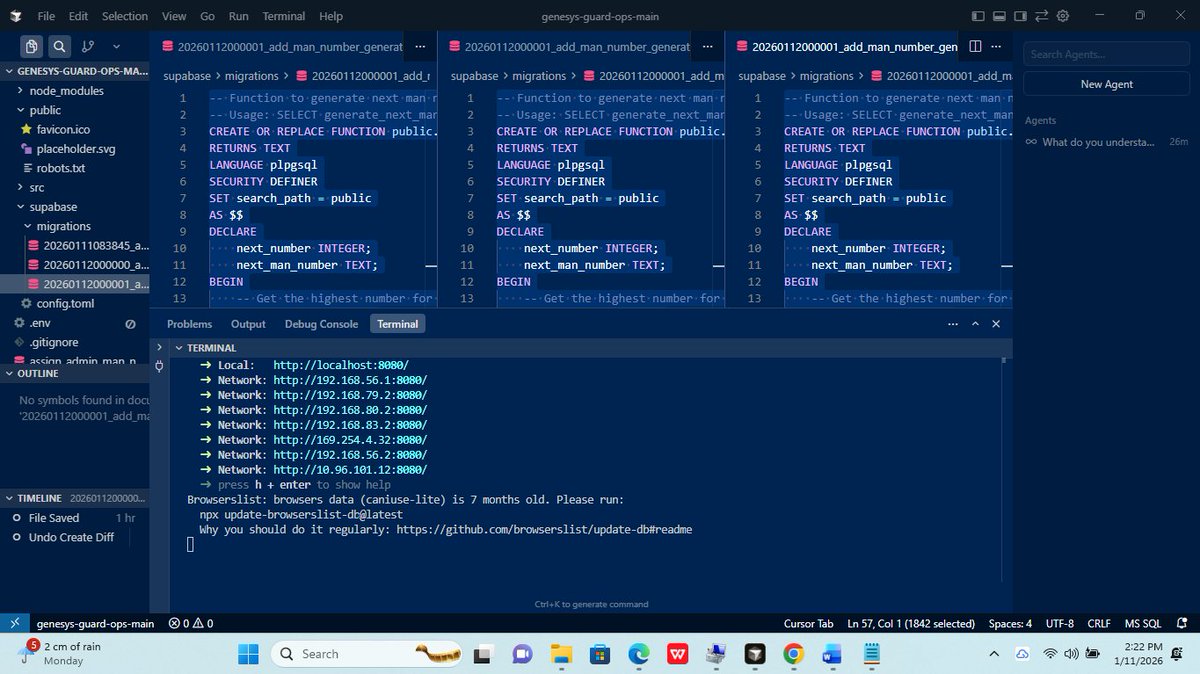This screenshot has width=1200, height=674.
Task: Switch to the Debug Console tab
Action: 321,324
